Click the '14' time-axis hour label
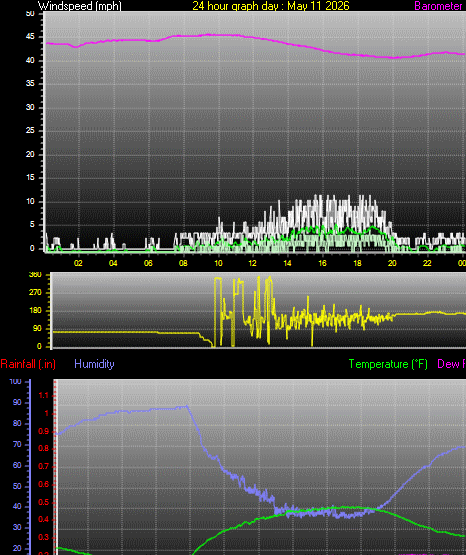This screenshot has height=555, width=466. (288, 263)
